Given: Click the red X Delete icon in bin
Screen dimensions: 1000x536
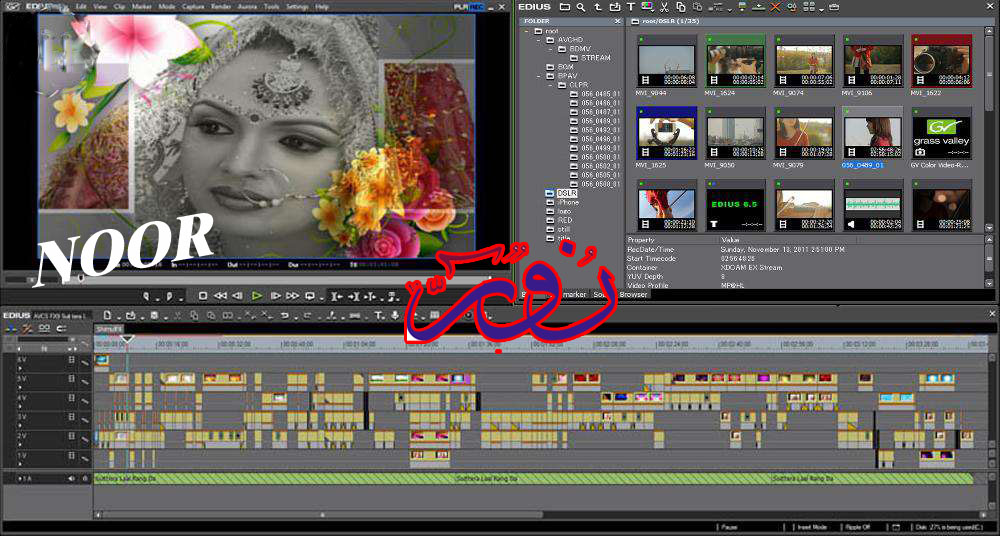Looking at the screenshot, I should tap(775, 7).
